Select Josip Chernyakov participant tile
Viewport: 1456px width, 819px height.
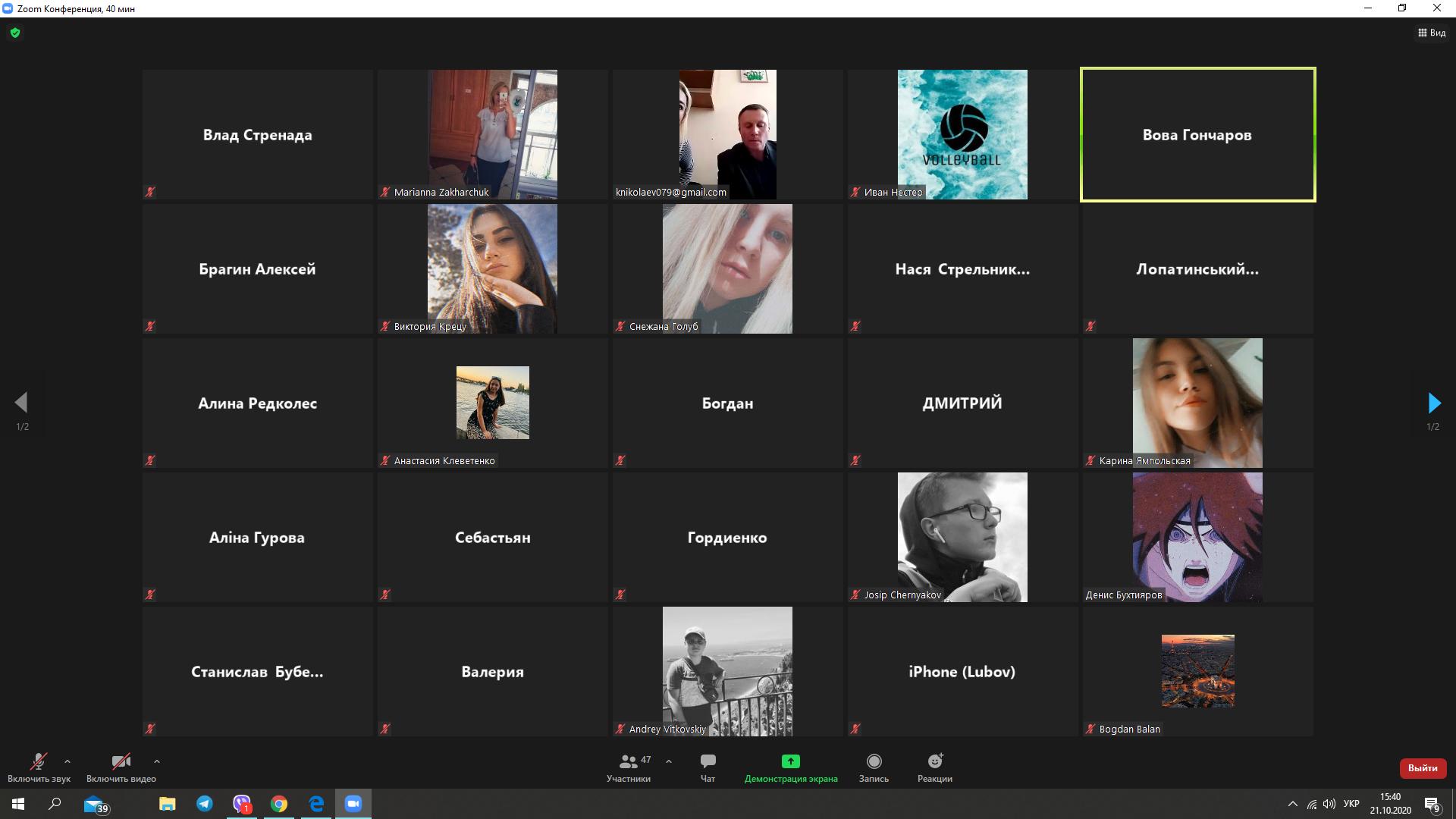click(962, 538)
